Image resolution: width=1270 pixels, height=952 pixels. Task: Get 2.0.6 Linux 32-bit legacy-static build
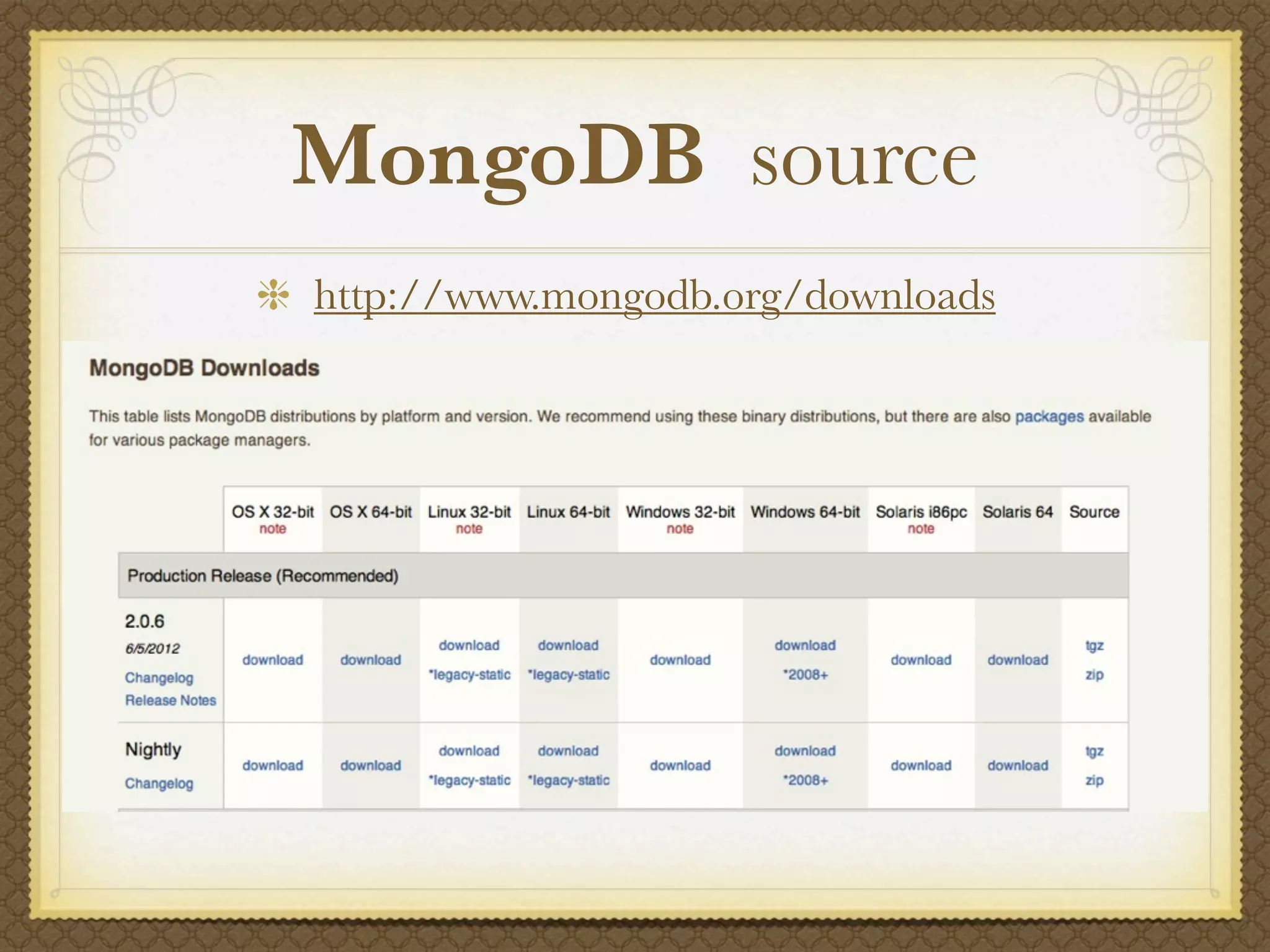tap(469, 674)
